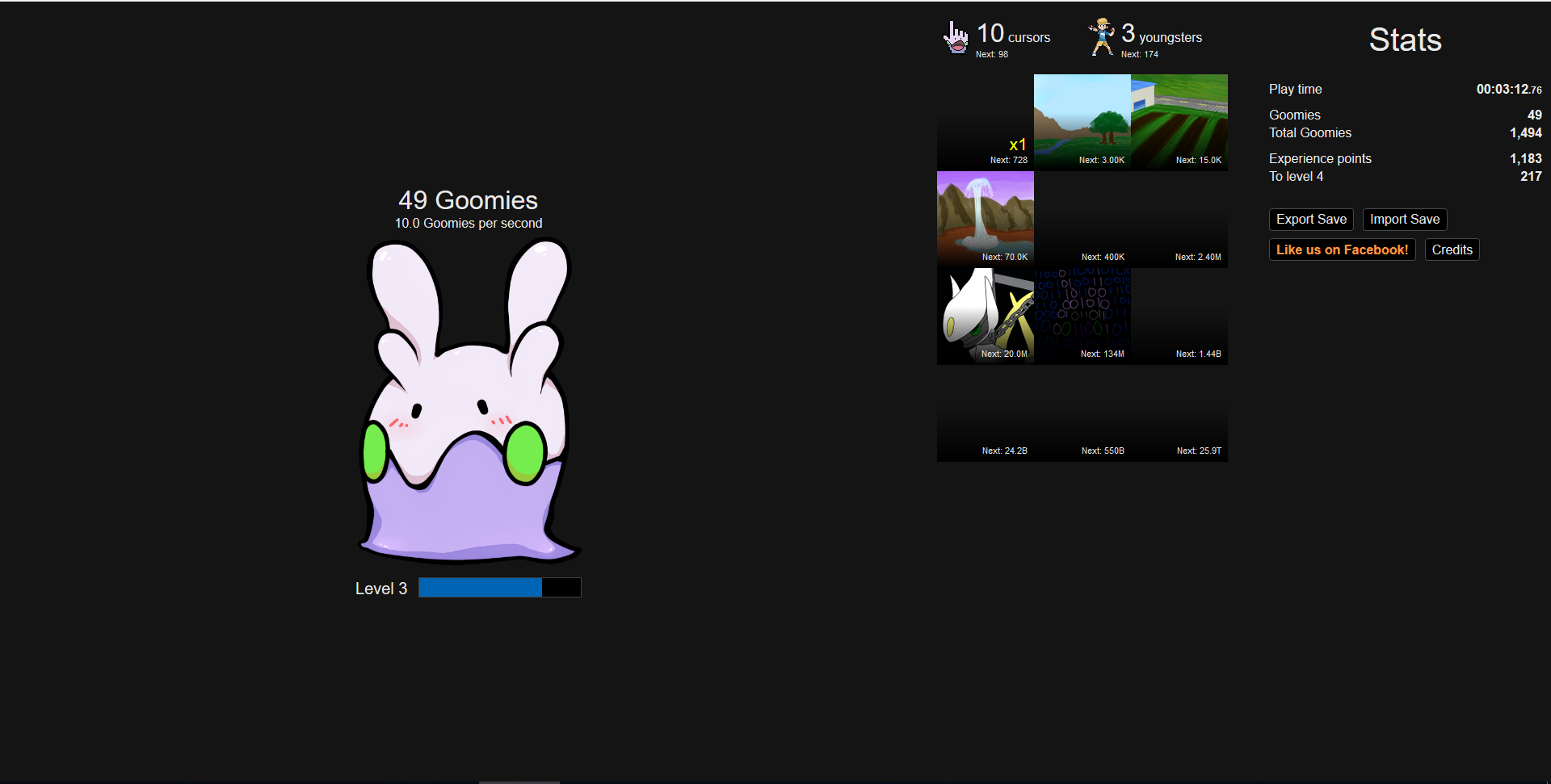This screenshot has width=1551, height=784.
Task: Click '10.0 Goomies per second' text
Action: (469, 224)
